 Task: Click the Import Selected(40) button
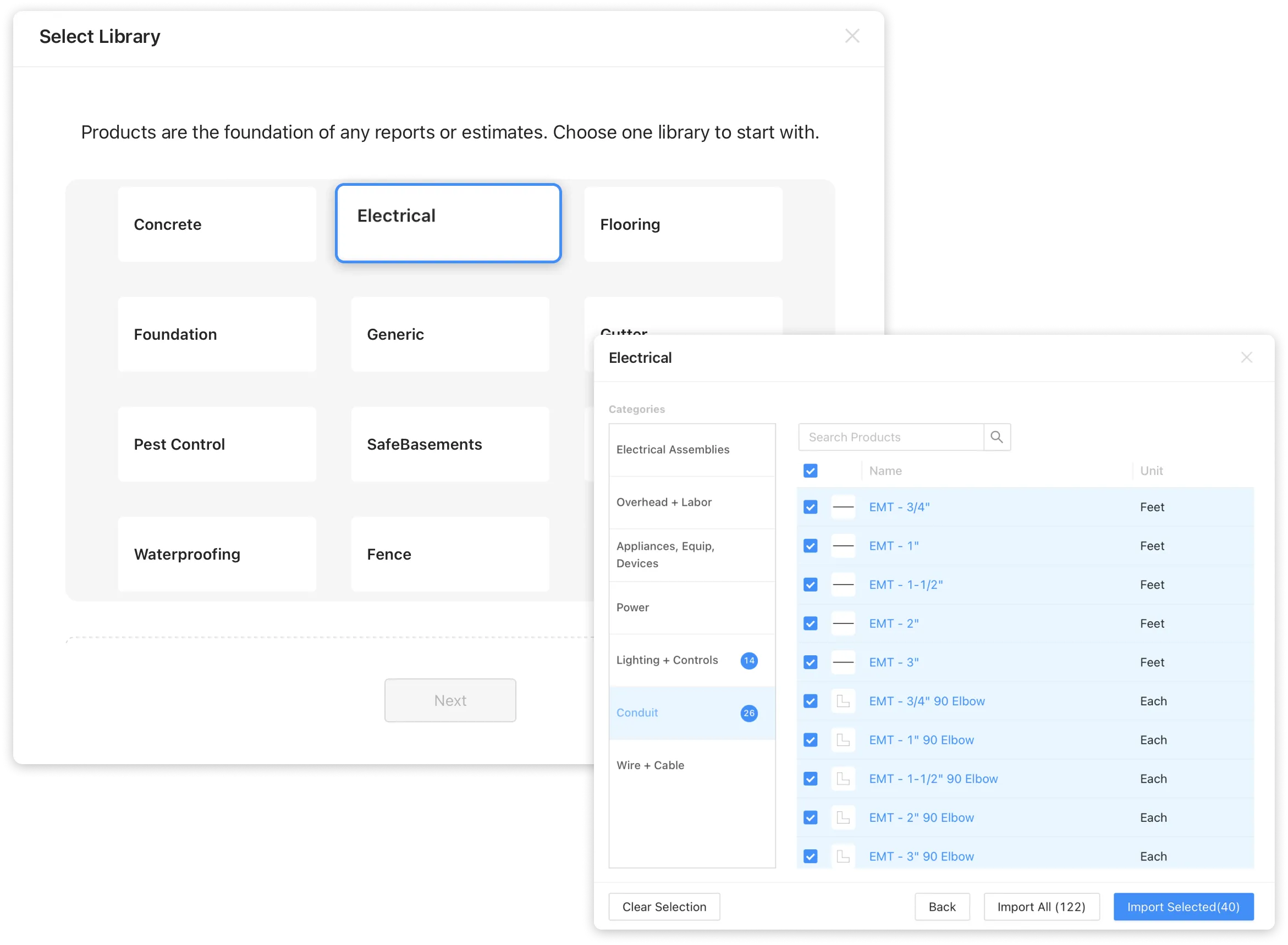pyautogui.click(x=1183, y=907)
